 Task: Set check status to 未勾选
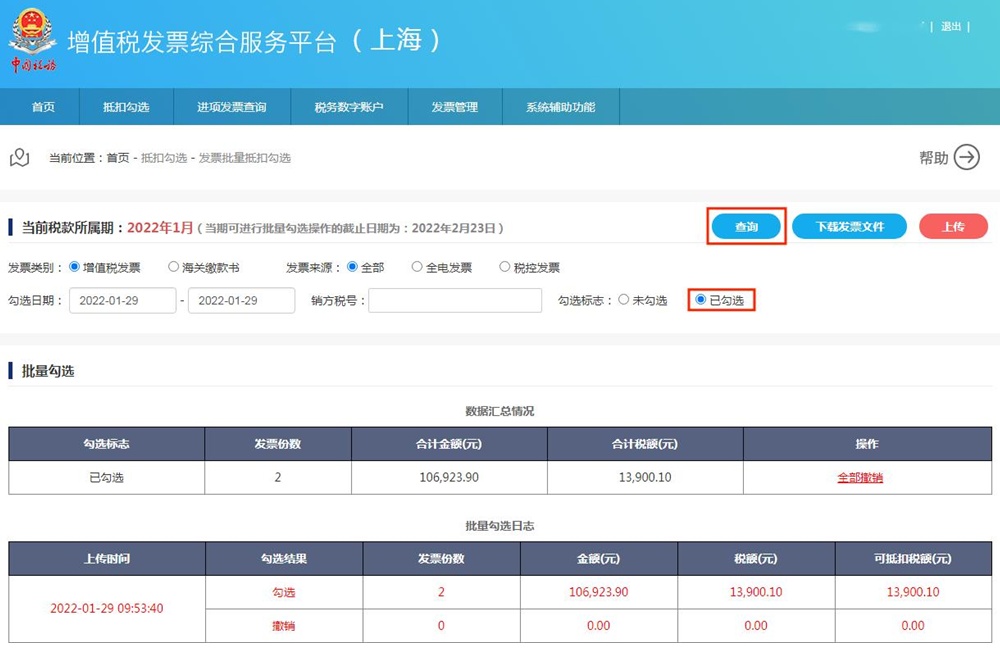click(x=624, y=300)
